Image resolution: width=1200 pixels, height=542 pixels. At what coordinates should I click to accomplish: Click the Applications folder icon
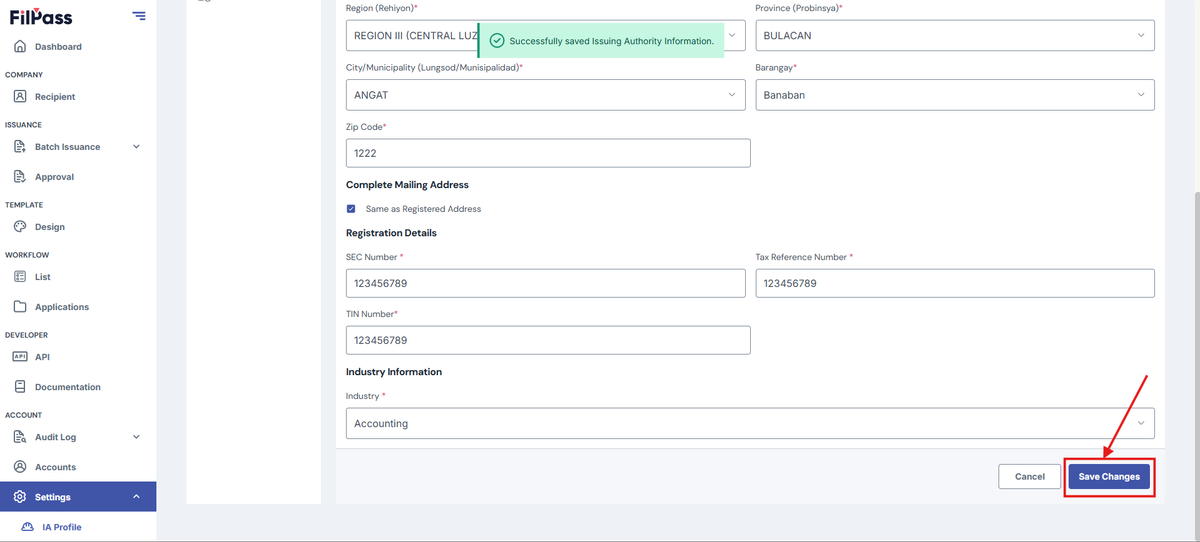[x=20, y=307]
